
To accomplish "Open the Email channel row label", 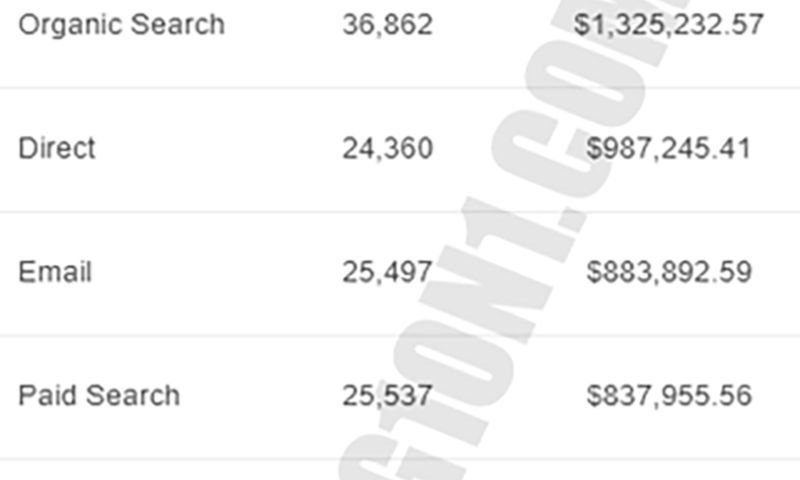I will tap(55, 272).
